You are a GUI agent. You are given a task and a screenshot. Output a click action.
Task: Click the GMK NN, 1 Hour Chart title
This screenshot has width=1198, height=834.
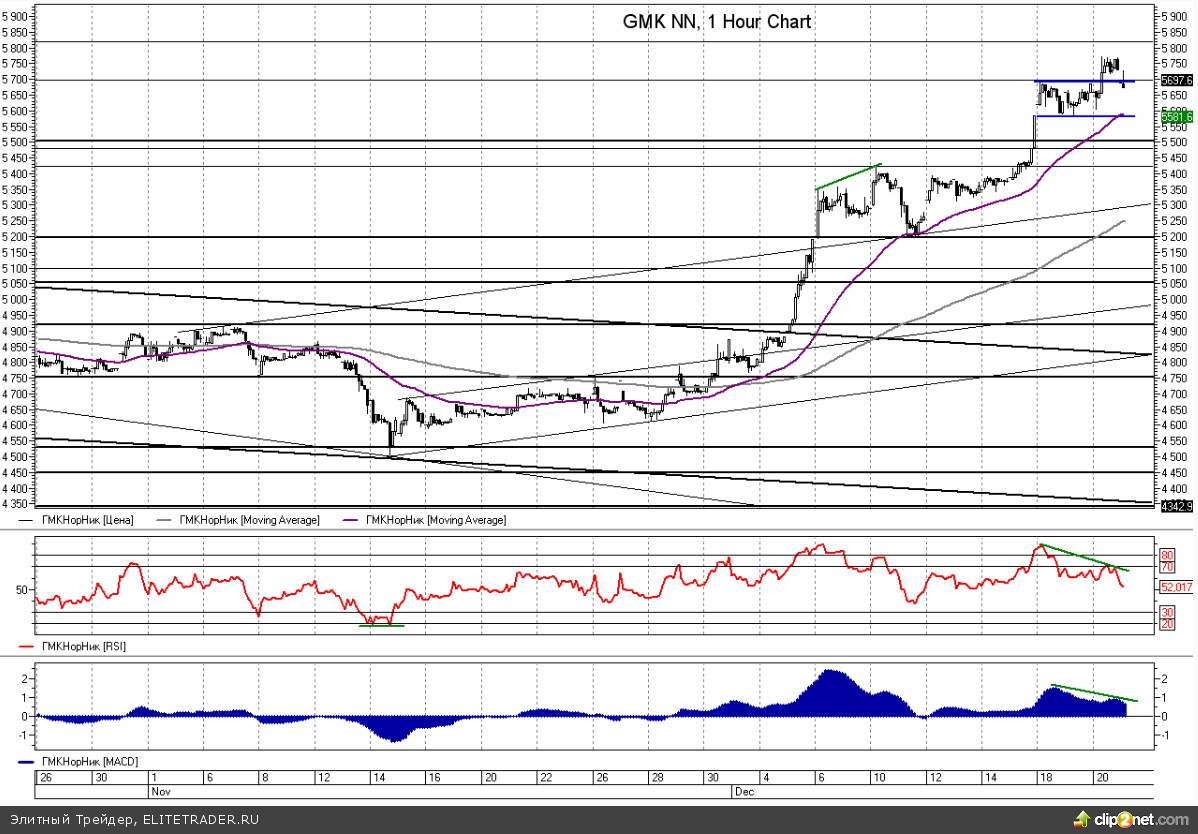(x=717, y=21)
